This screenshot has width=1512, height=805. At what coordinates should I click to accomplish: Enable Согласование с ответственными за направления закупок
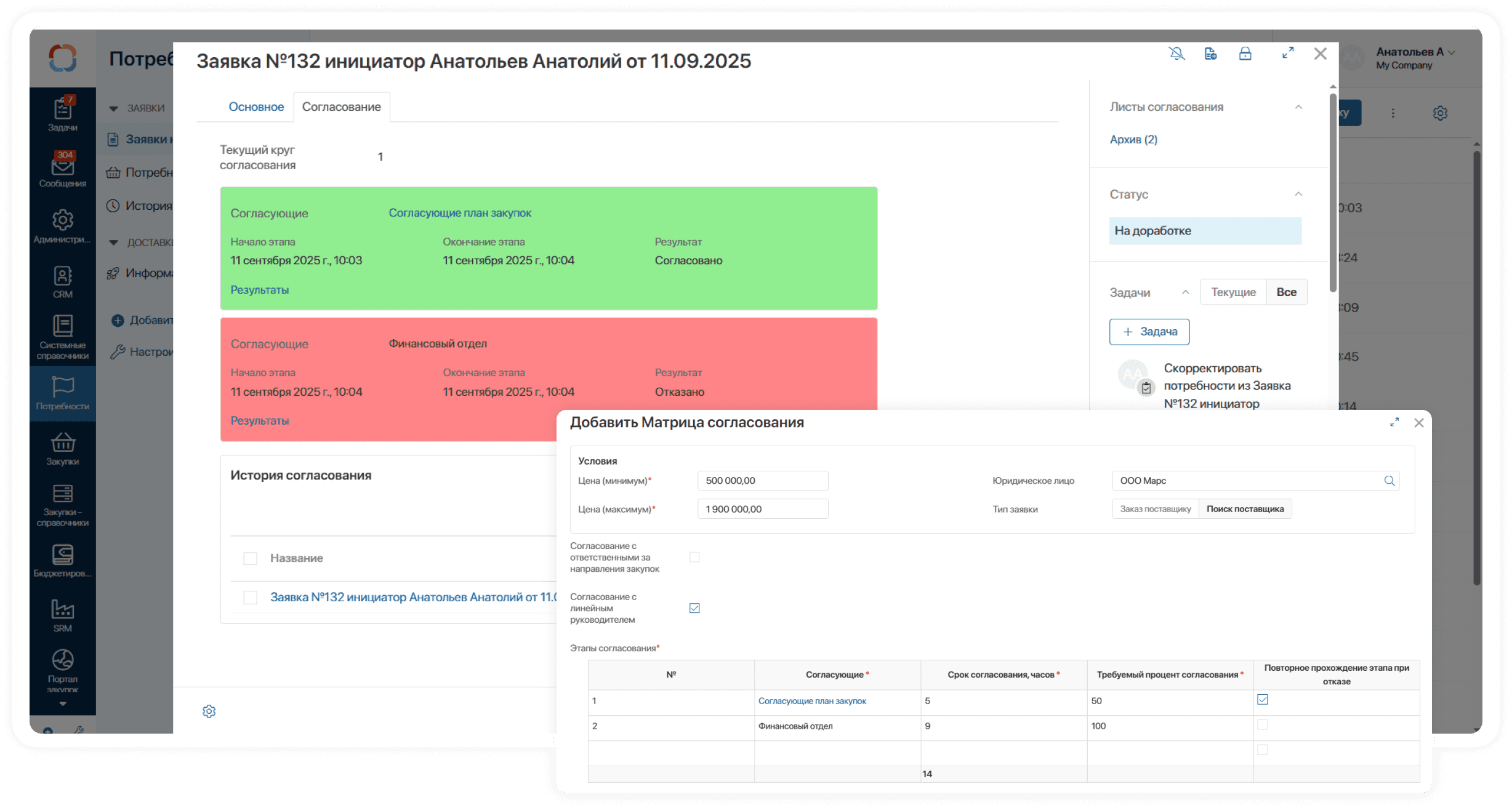(x=694, y=557)
